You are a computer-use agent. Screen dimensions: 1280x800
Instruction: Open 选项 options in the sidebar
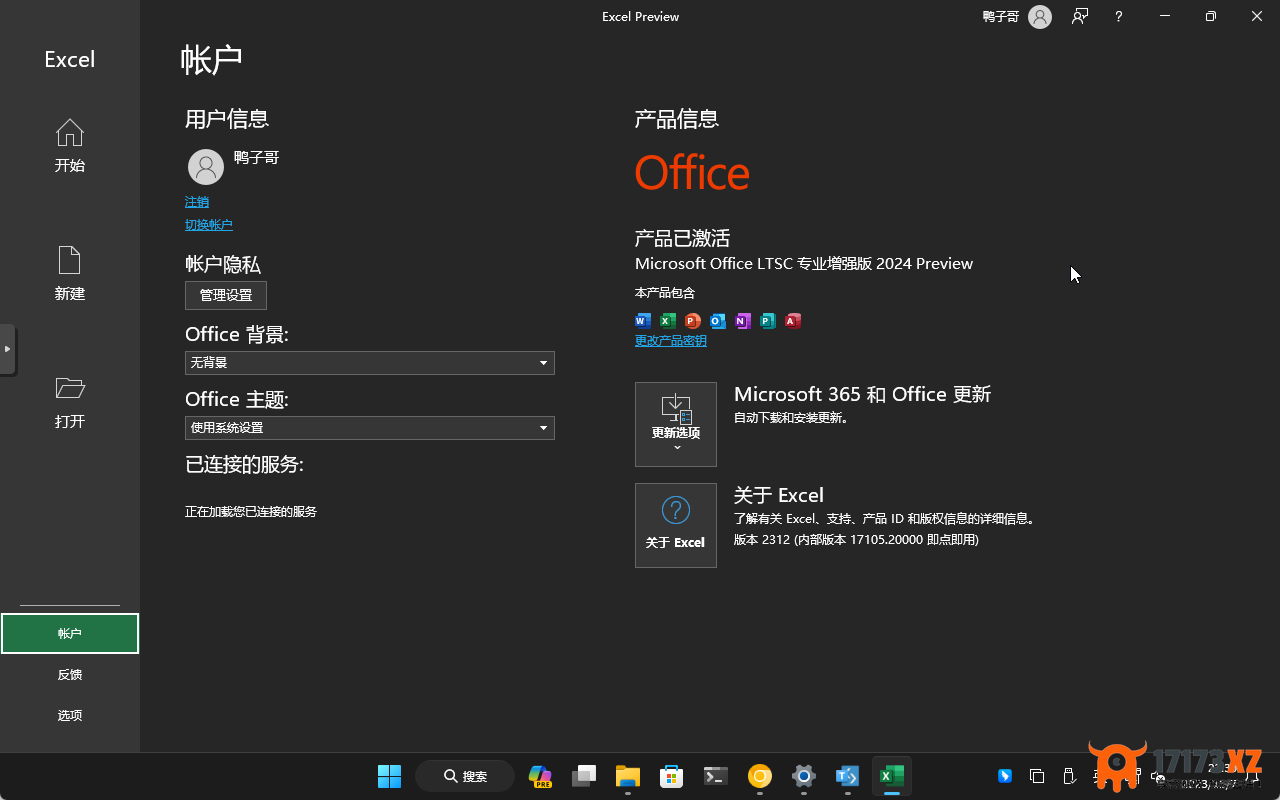click(70, 716)
